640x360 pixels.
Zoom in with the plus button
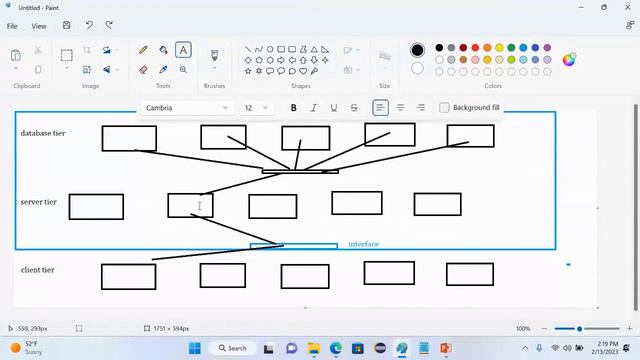tap(629, 328)
